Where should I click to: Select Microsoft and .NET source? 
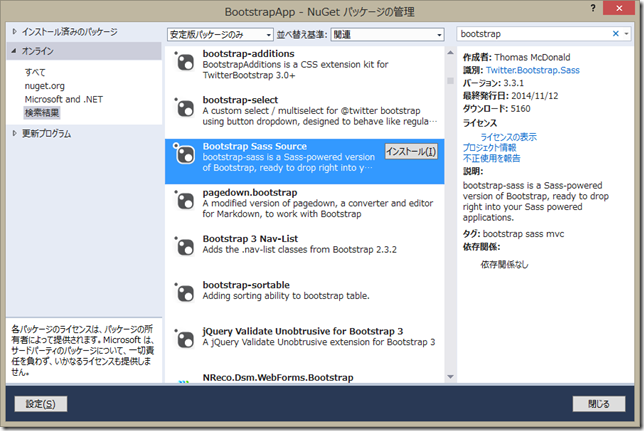(64, 99)
